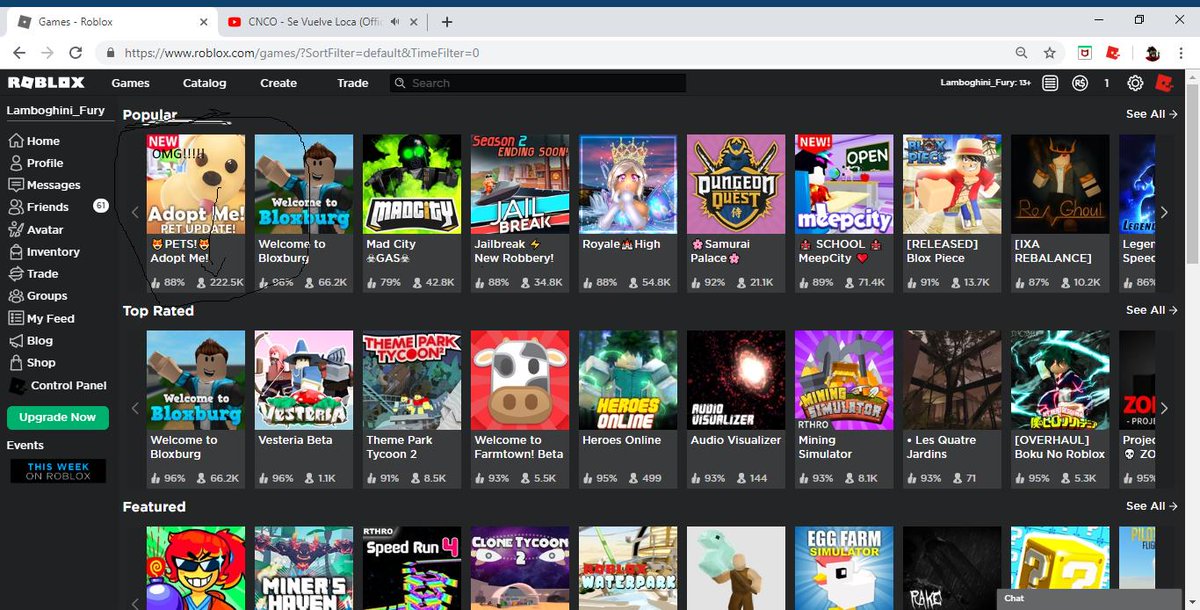The image size is (1200, 610).
Task: Open Audio Visualizer game thumbnail
Action: point(736,379)
